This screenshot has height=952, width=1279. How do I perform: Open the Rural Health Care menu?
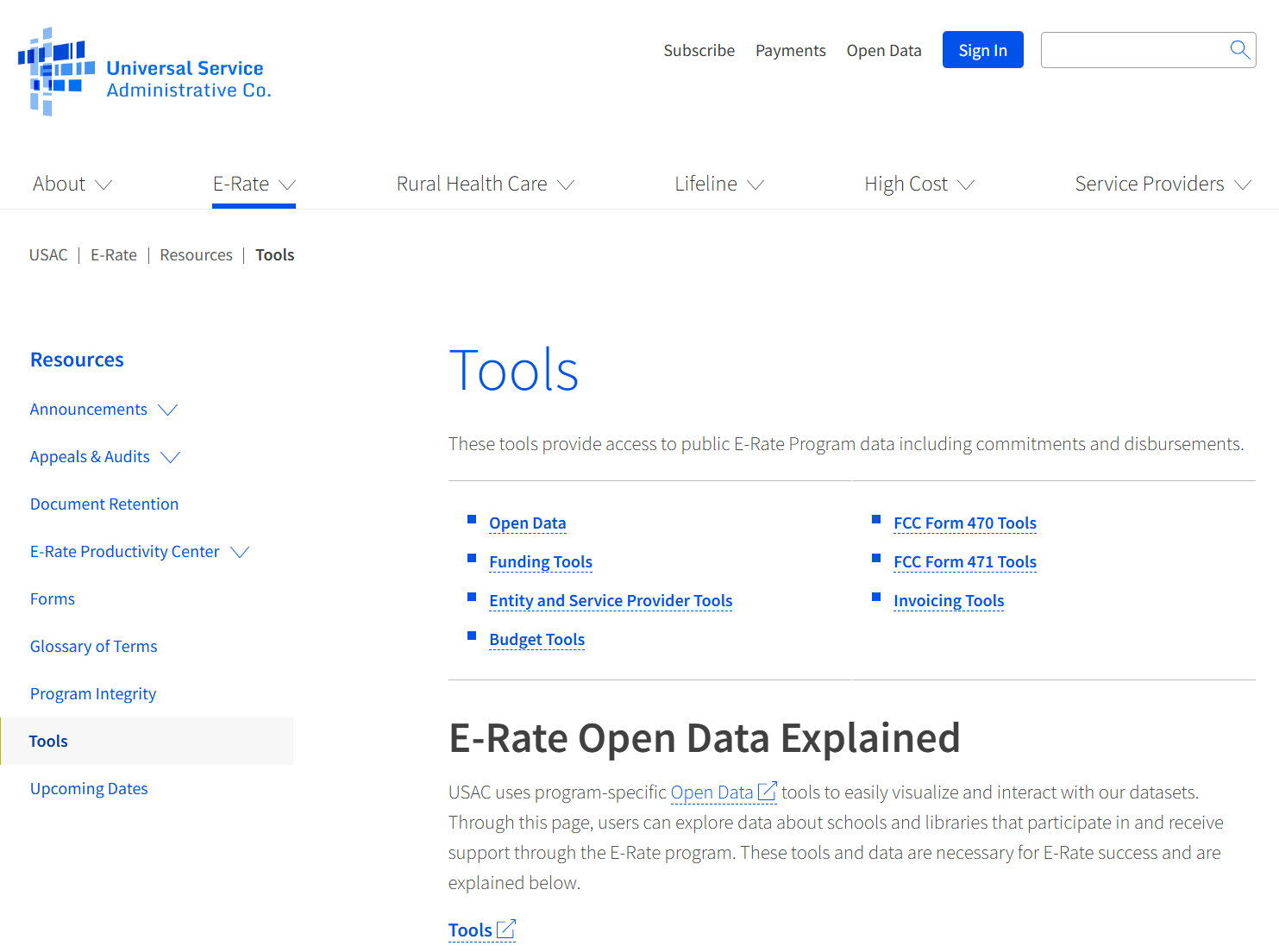pyautogui.click(x=485, y=185)
